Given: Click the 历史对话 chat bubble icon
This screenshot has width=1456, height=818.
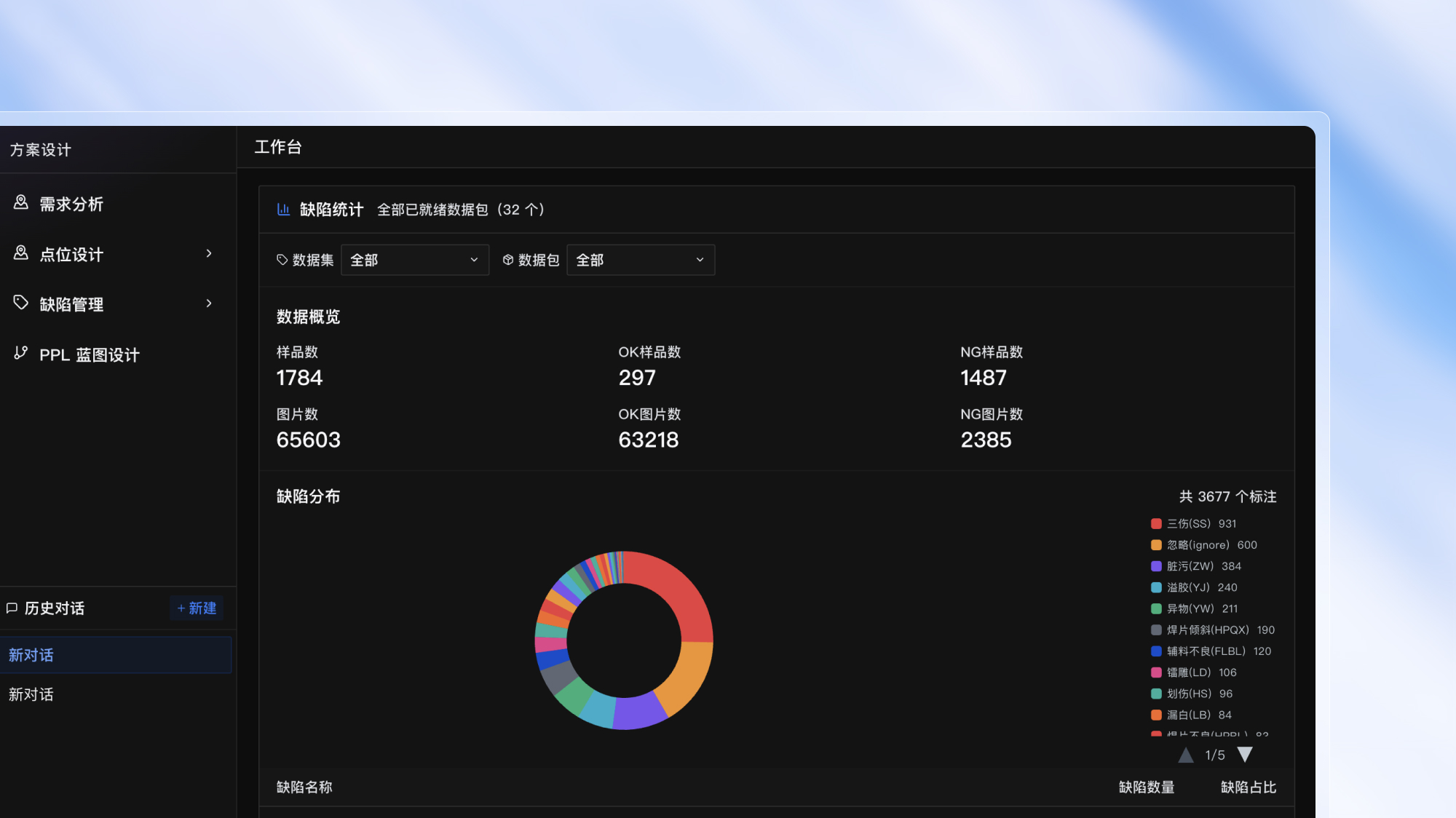Looking at the screenshot, I should pos(12,608).
